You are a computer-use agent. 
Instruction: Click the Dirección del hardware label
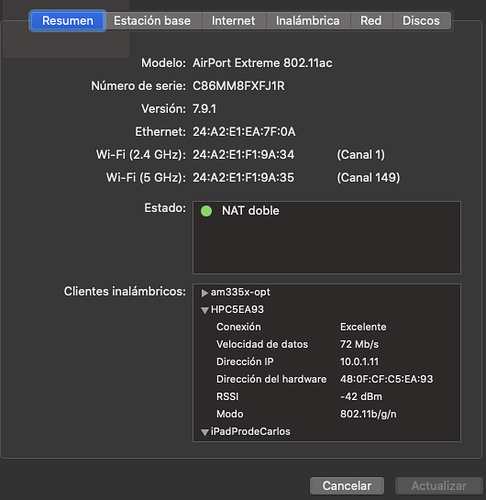(x=271, y=379)
